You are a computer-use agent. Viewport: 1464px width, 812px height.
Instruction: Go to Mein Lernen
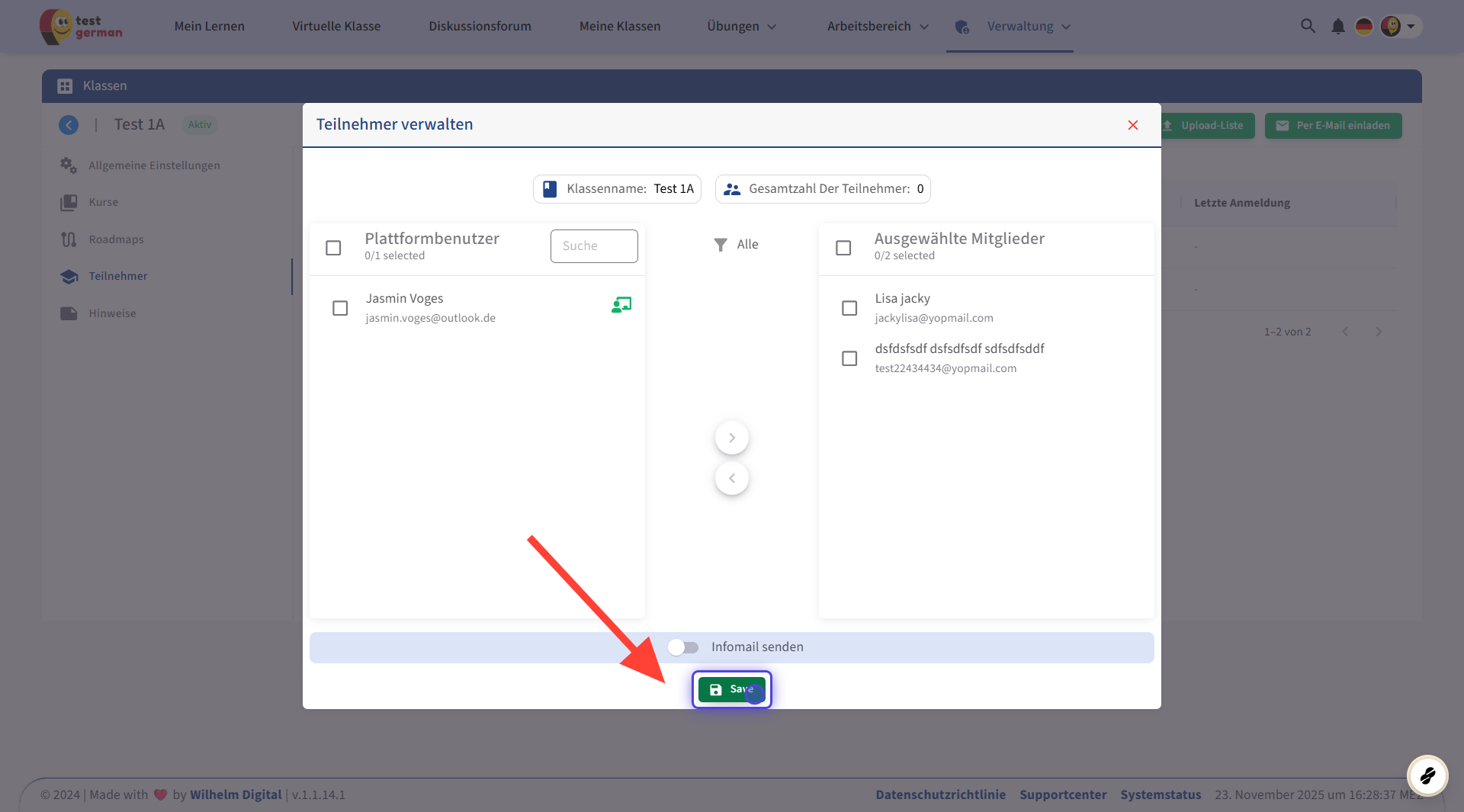(x=209, y=27)
